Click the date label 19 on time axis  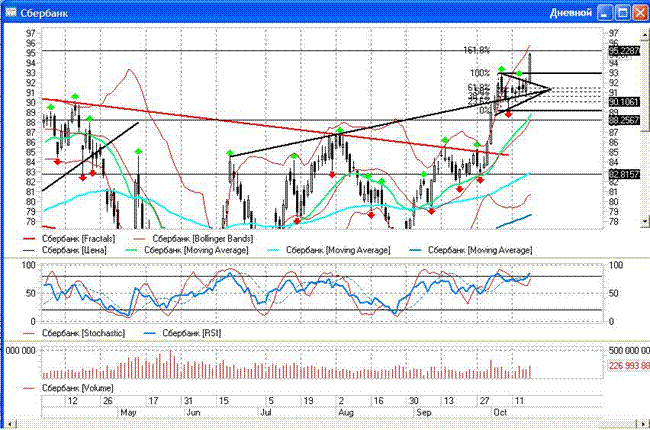[308, 401]
